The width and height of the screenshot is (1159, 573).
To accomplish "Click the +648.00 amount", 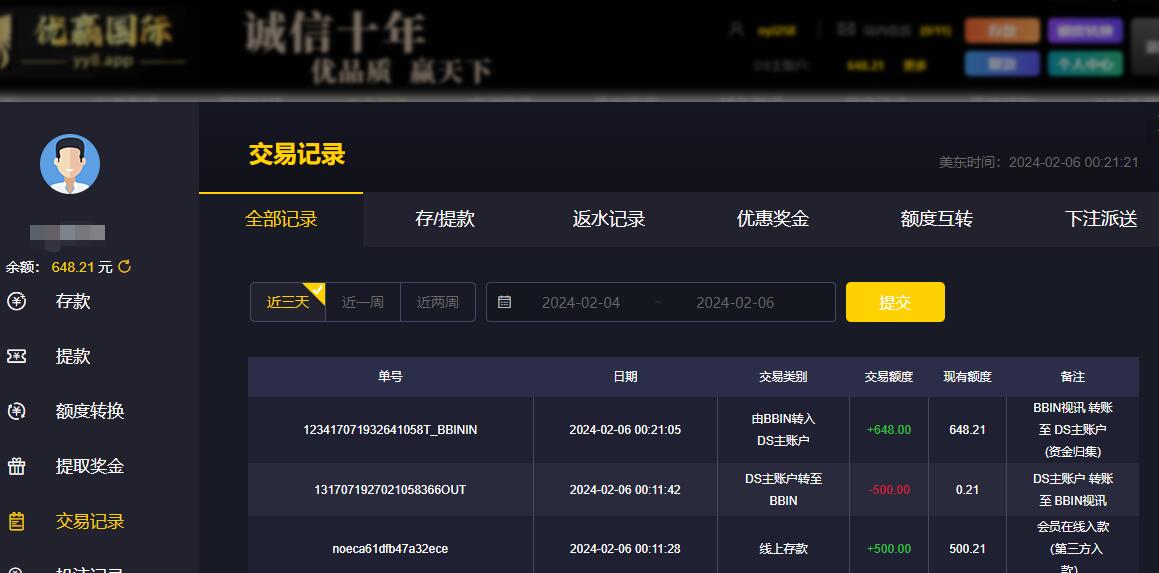I will 889,430.
